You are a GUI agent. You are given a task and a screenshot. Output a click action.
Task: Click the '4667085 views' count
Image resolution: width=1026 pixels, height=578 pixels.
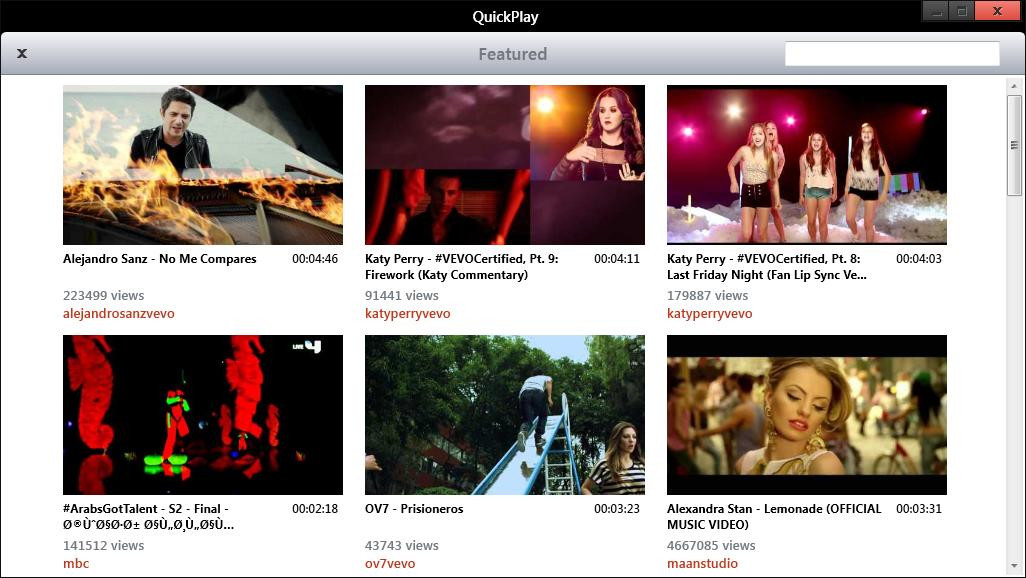click(x=711, y=546)
